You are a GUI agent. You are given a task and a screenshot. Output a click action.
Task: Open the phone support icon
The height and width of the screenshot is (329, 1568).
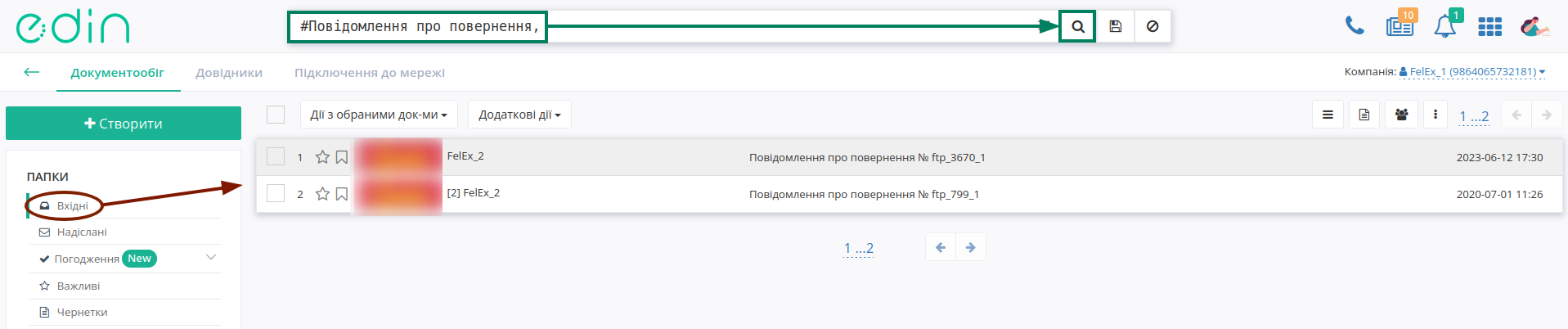(1355, 26)
